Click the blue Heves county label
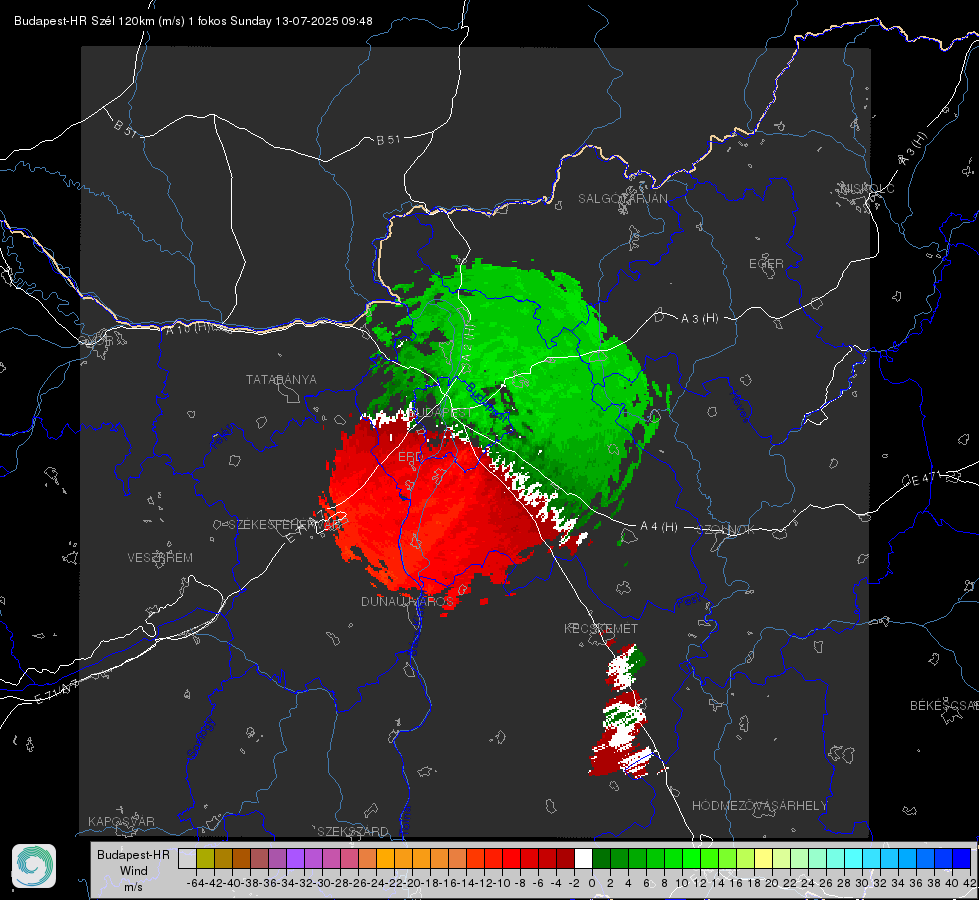 point(739,406)
